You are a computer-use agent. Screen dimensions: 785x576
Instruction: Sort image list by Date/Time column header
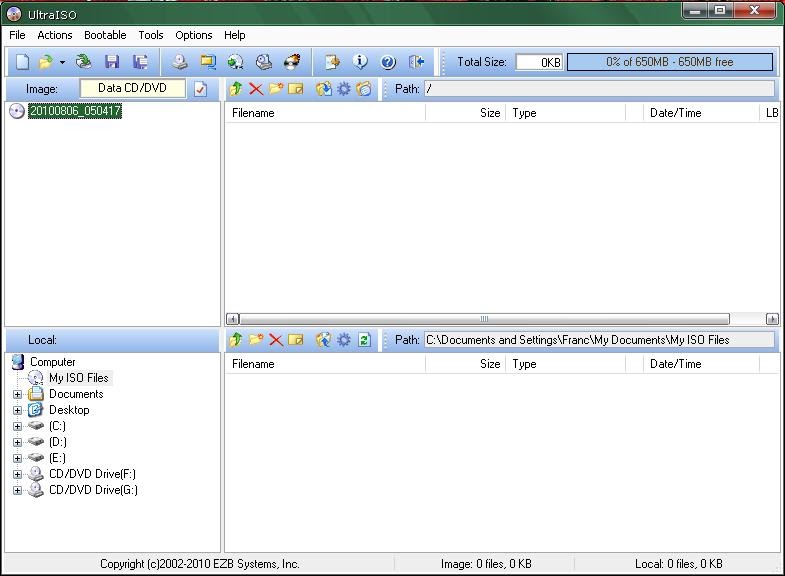tap(701, 113)
